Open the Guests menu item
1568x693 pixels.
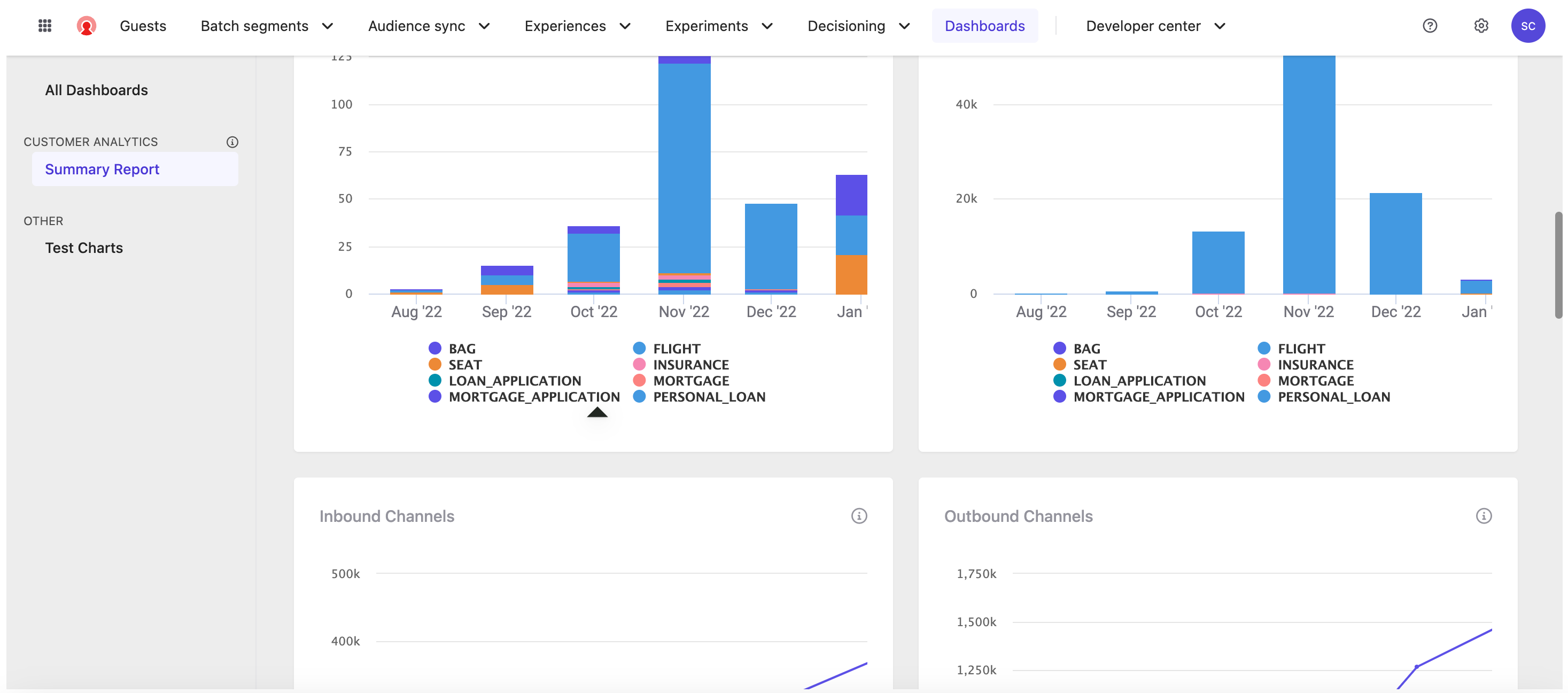coord(143,26)
